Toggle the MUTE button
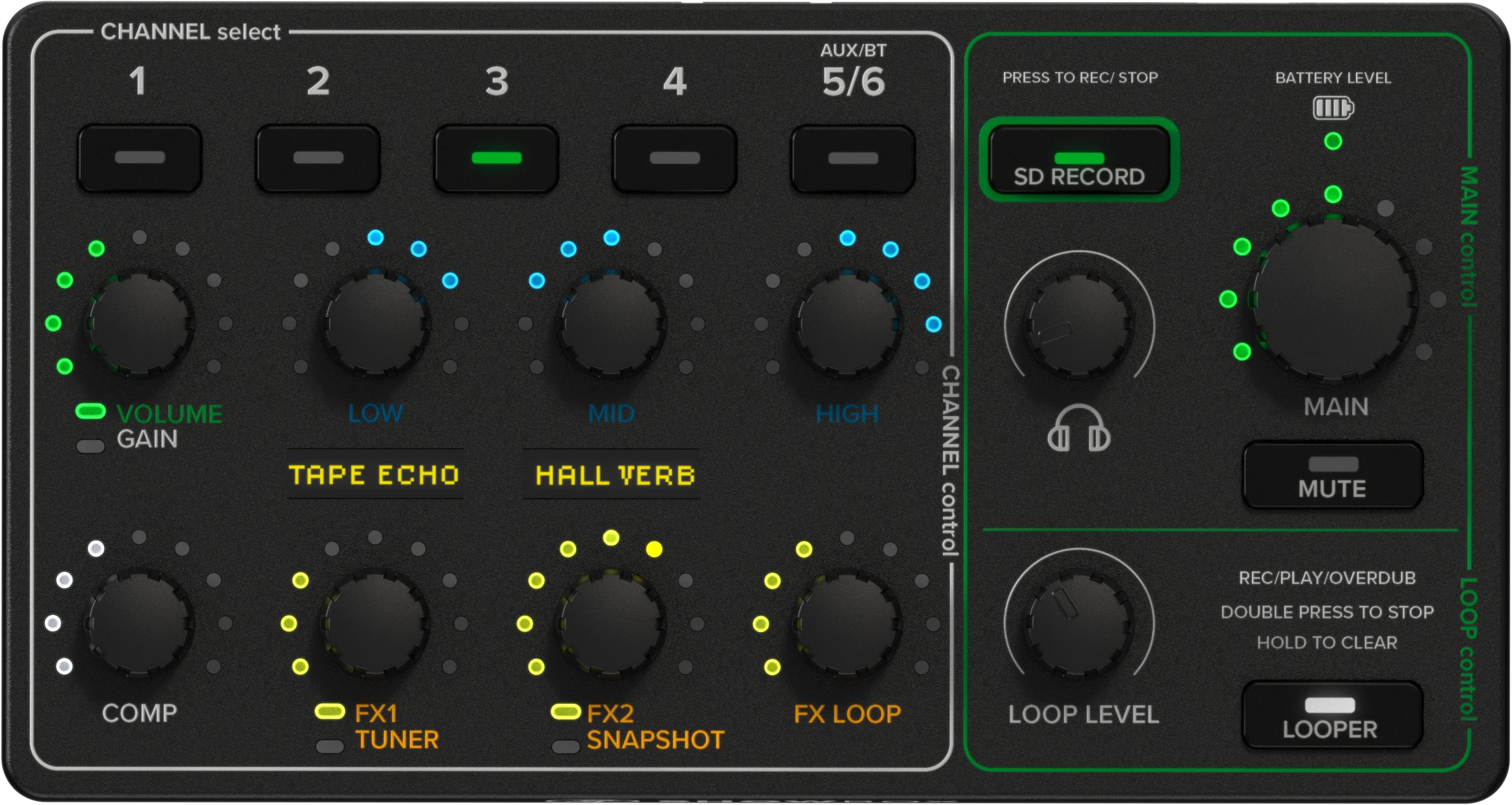 coord(1332,475)
